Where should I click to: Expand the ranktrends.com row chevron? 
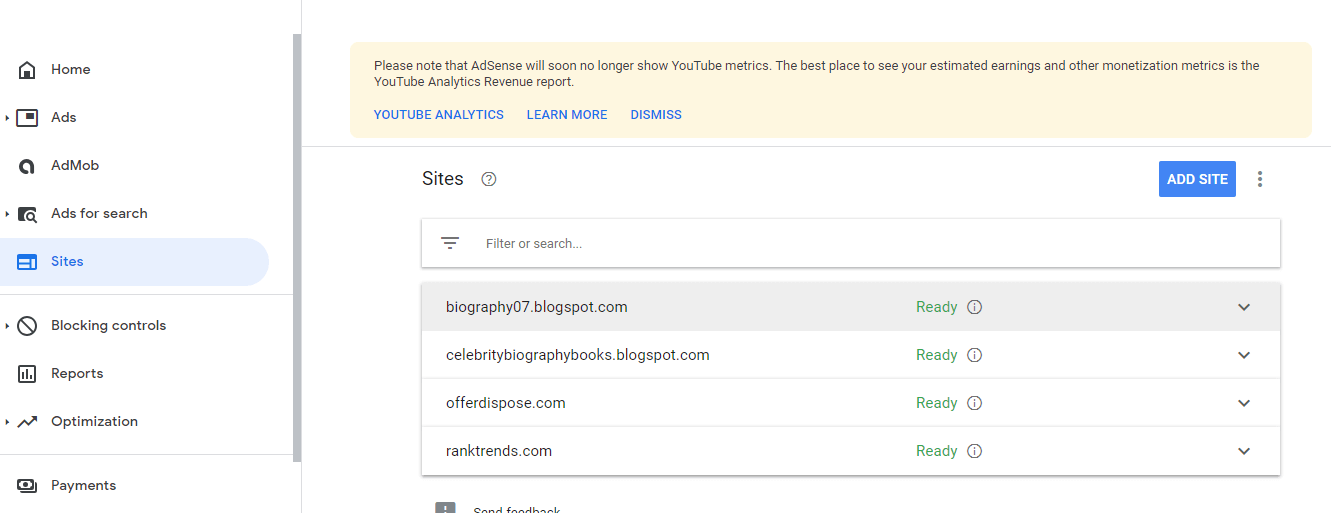tap(1244, 451)
